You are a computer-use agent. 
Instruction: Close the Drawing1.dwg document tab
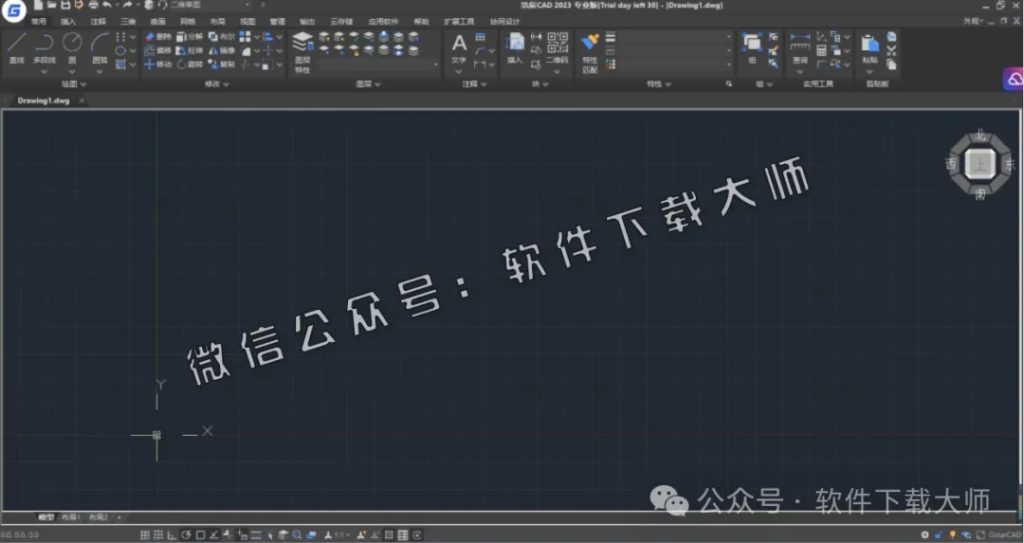coord(82,101)
